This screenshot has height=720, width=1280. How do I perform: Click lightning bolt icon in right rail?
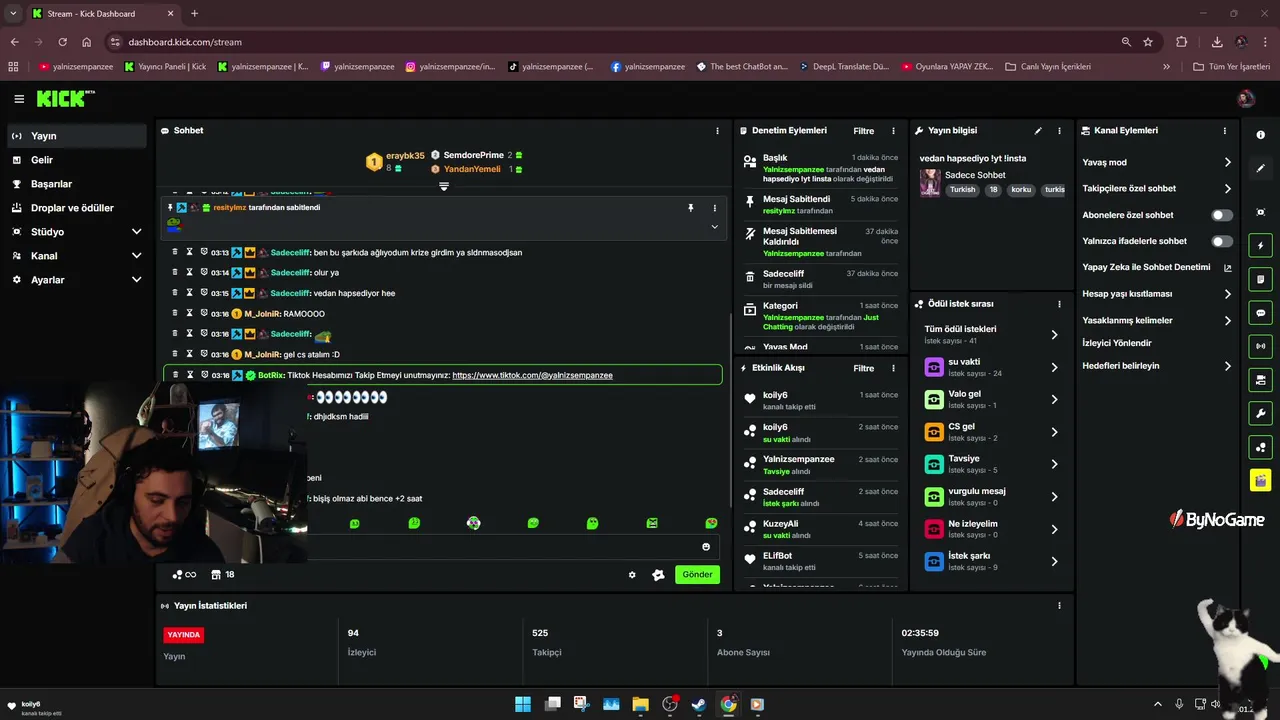click(x=1260, y=246)
